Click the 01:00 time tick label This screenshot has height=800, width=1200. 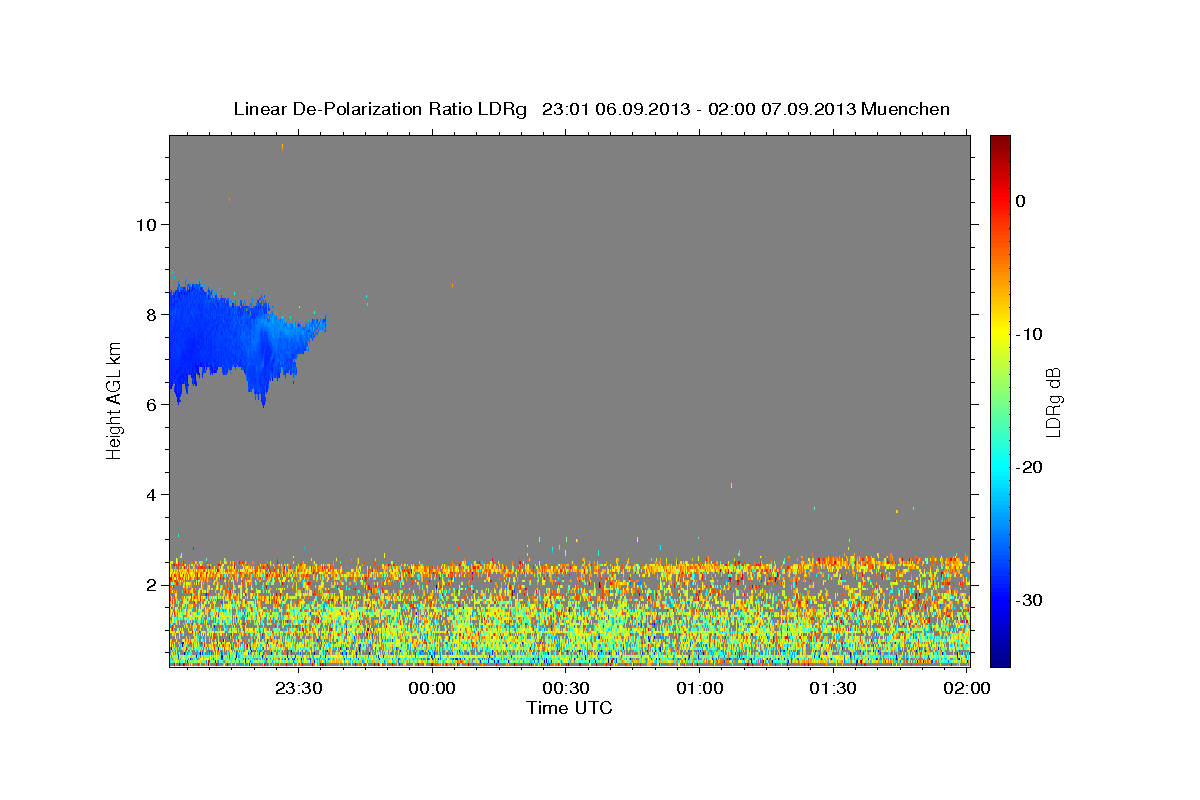[x=700, y=688]
